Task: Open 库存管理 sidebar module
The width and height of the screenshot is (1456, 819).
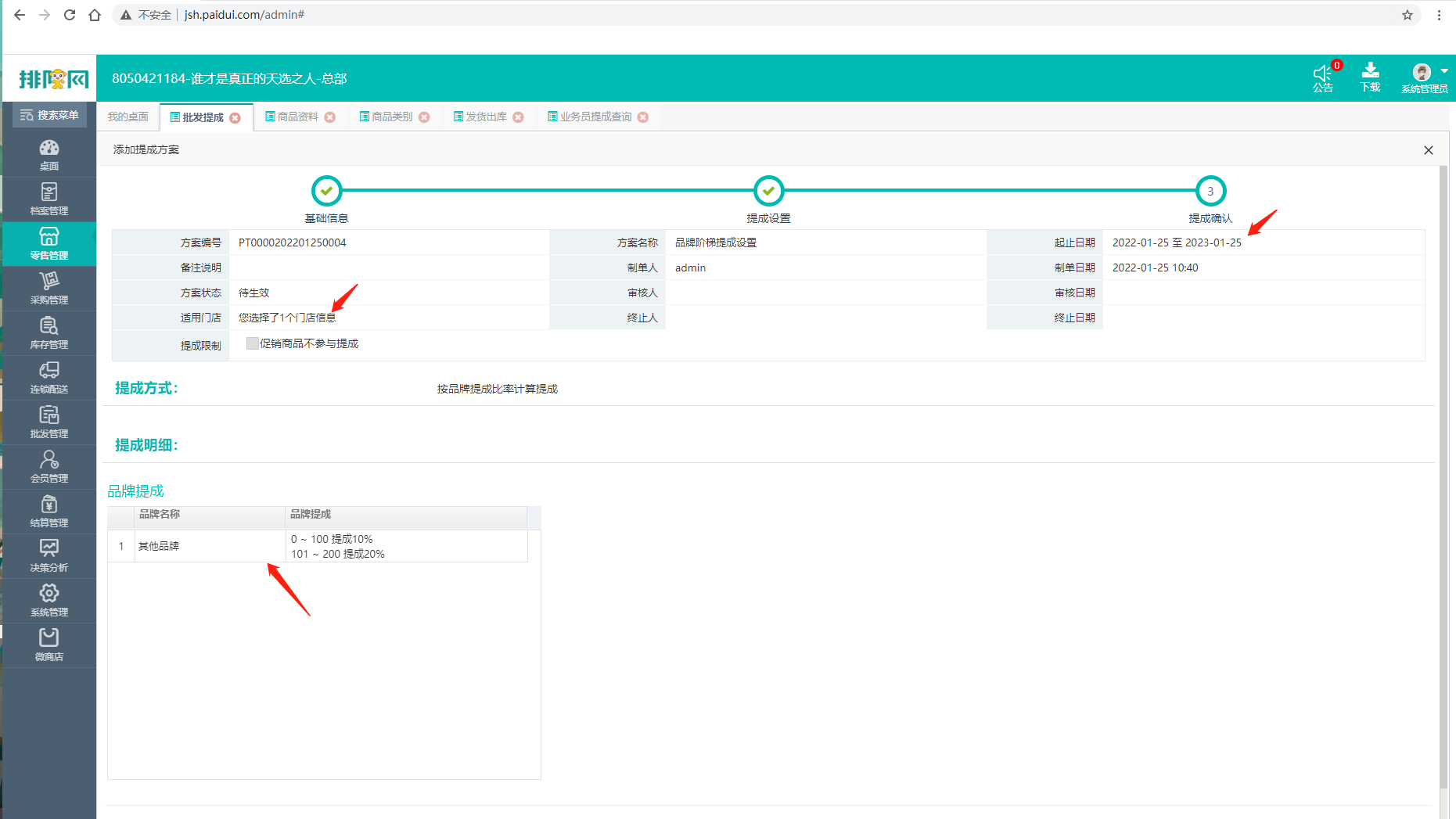Action: coord(49,333)
